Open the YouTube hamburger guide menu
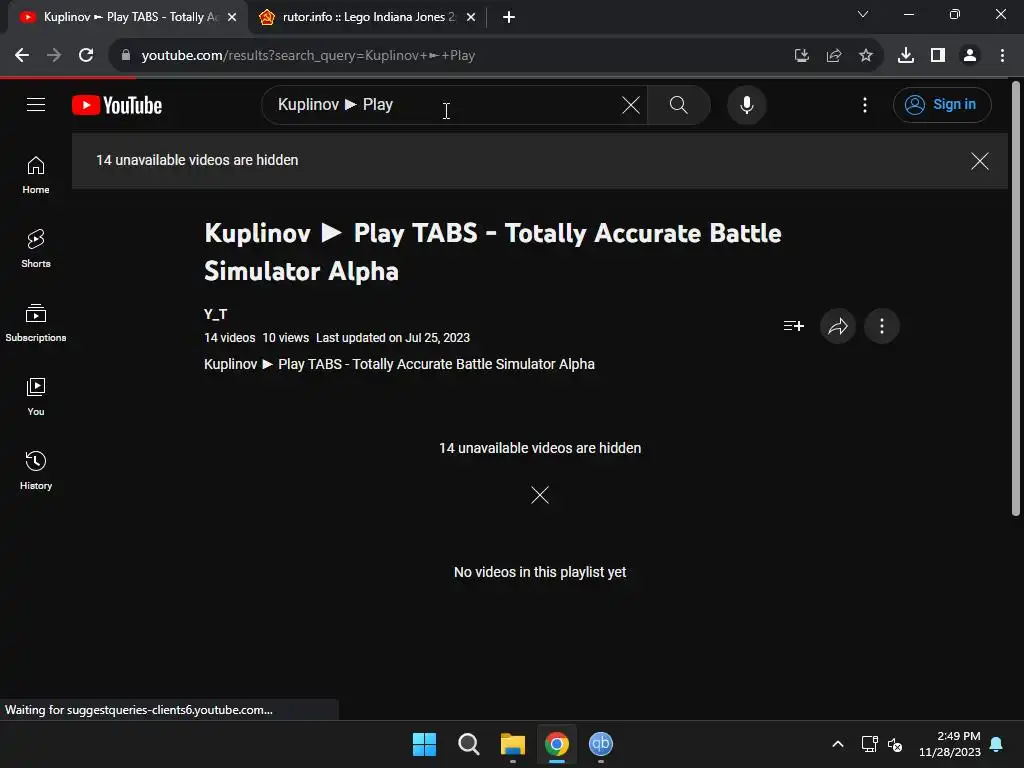Viewport: 1024px width, 768px height. (x=36, y=104)
